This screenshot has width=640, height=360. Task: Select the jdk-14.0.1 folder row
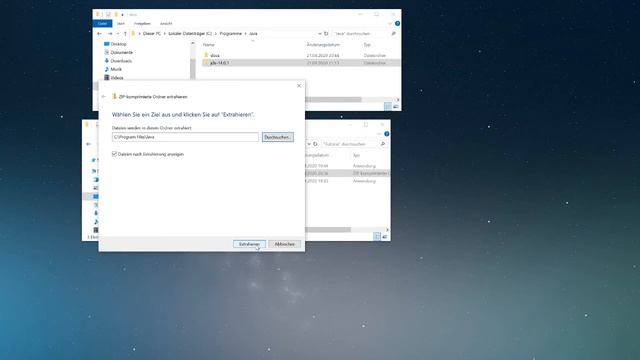tap(301, 63)
